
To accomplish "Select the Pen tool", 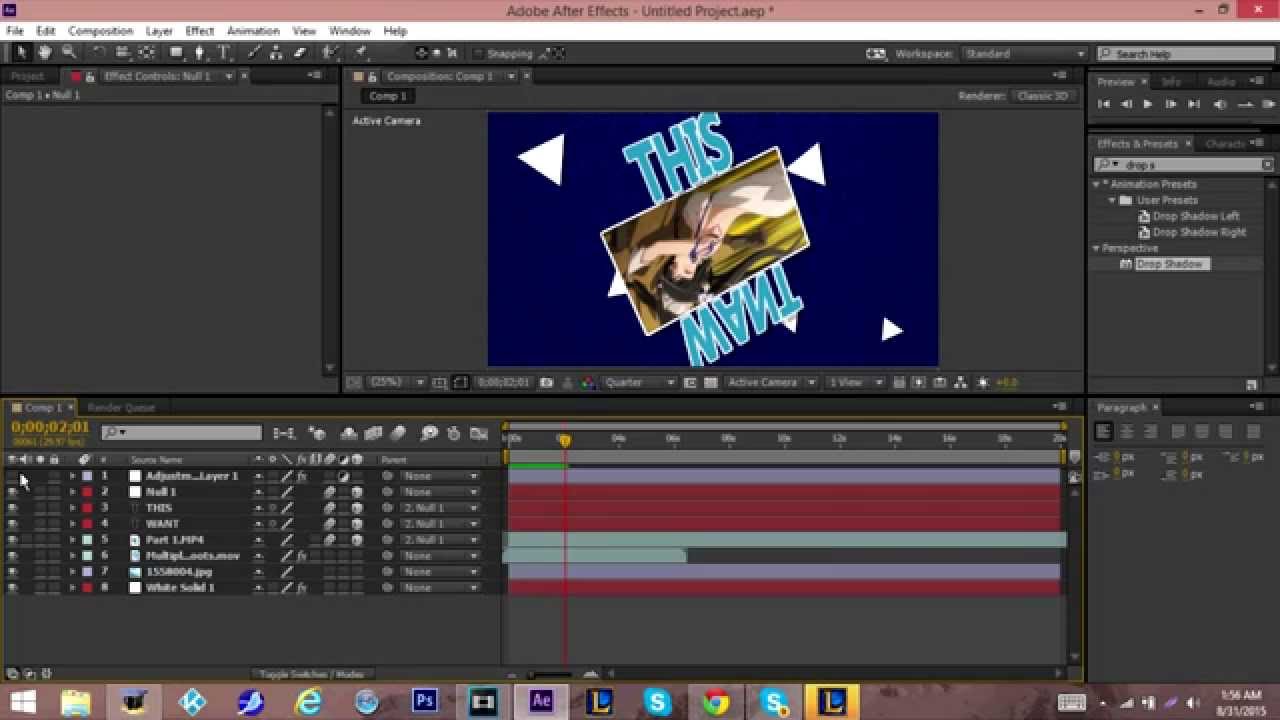I will 200,53.
